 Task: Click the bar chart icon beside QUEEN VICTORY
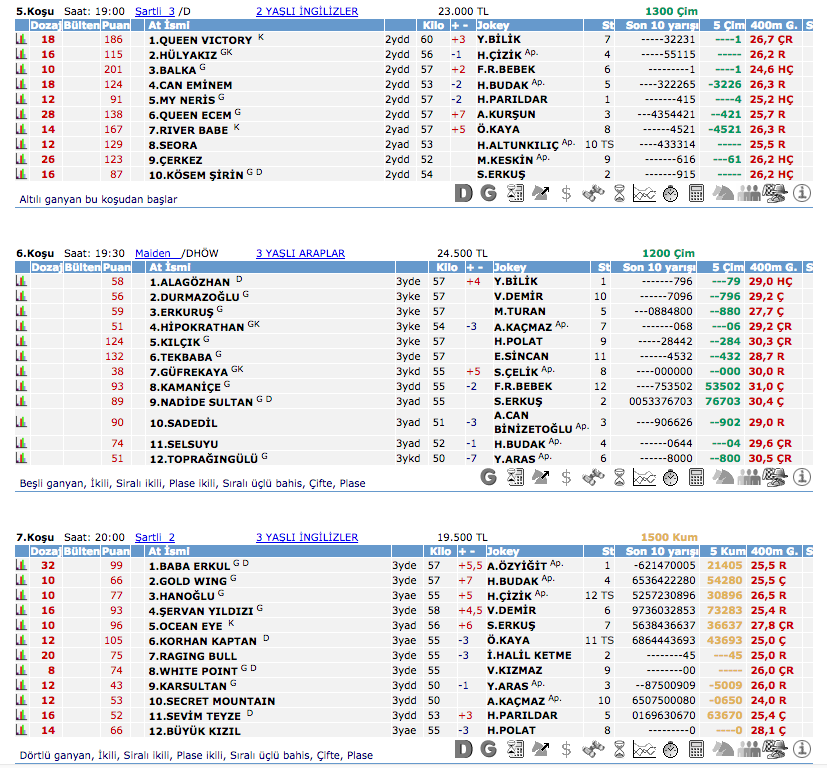21,40
